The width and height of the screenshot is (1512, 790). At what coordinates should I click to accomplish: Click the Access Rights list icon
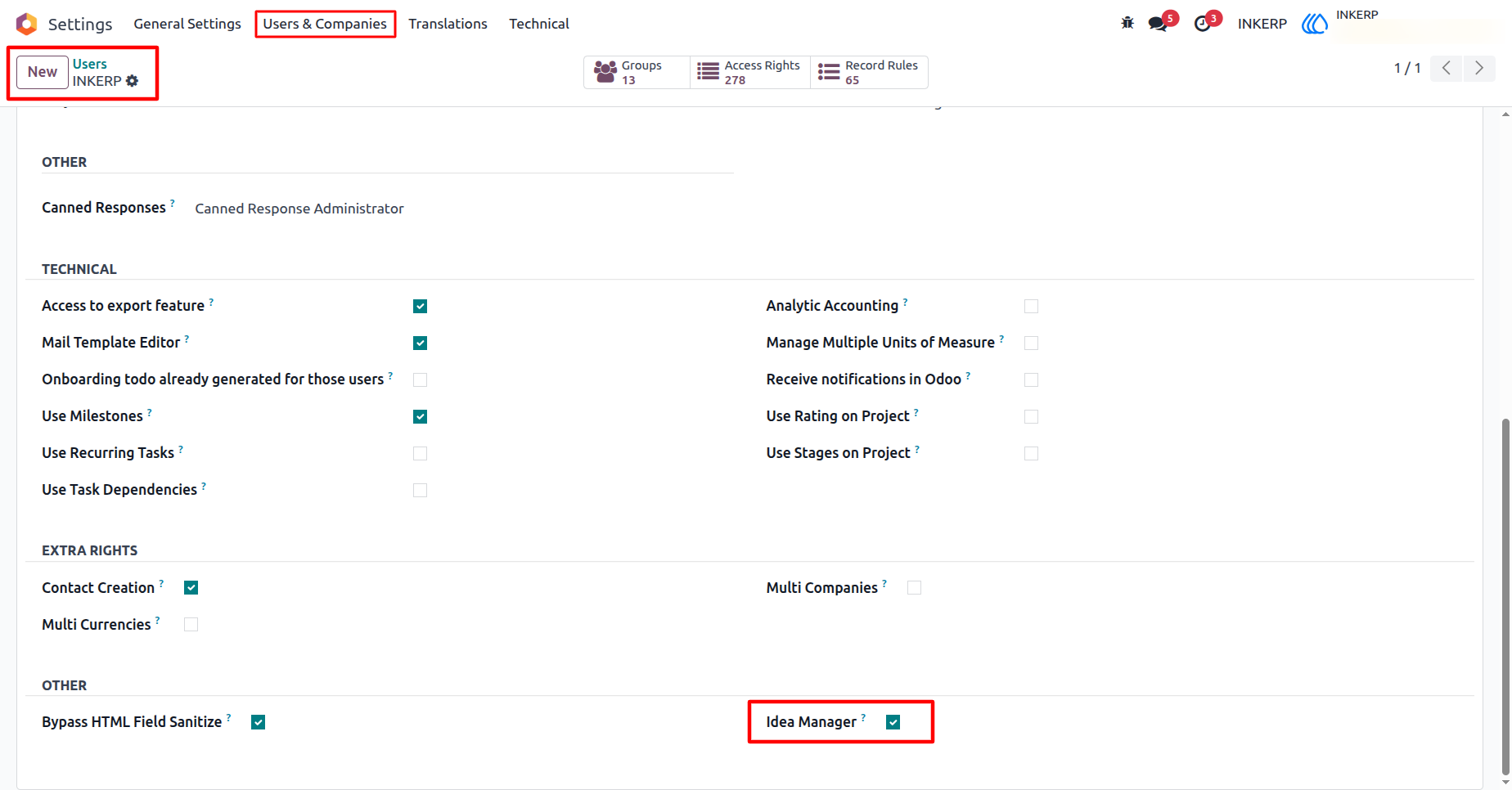(709, 72)
